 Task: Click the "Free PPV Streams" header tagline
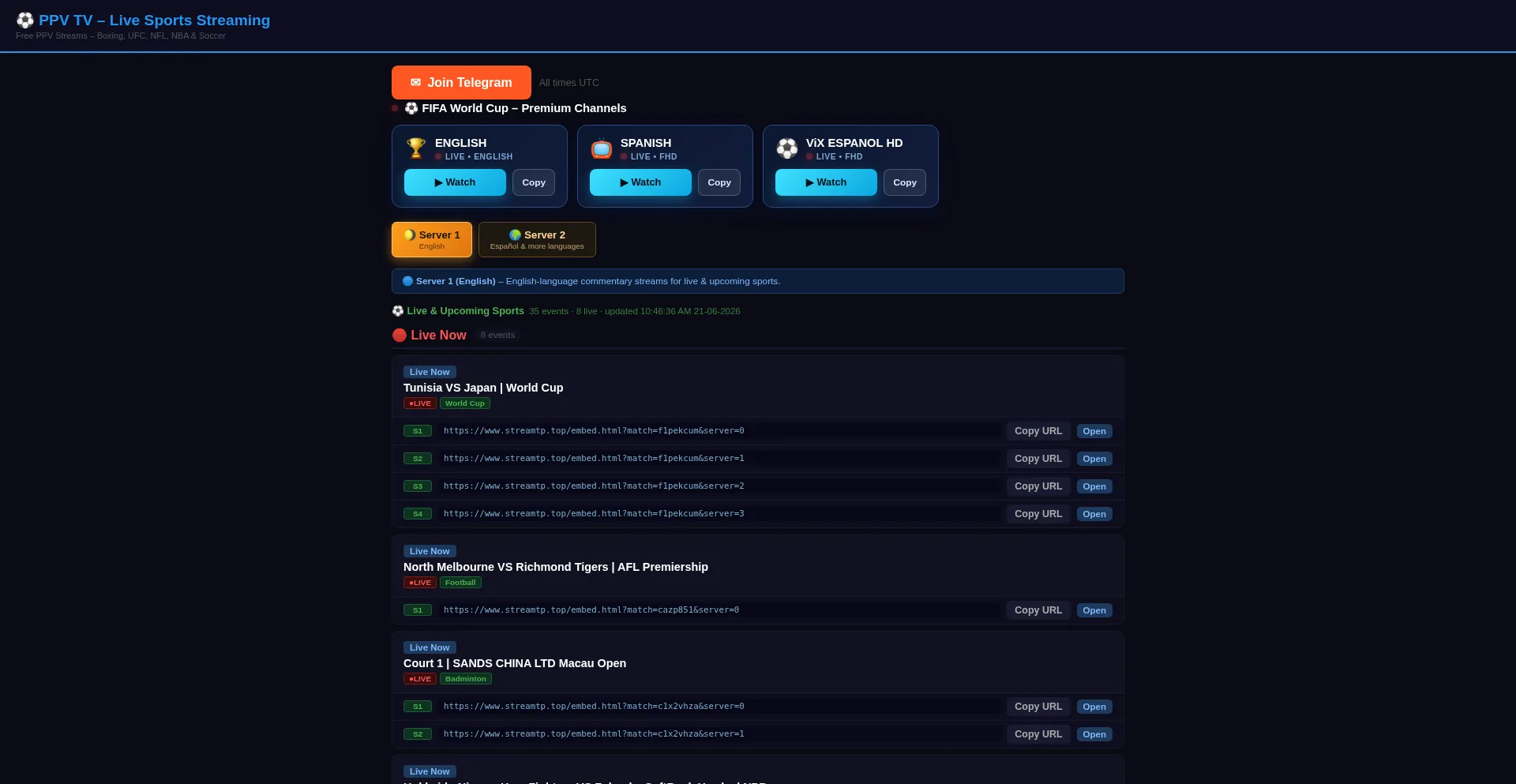121,36
